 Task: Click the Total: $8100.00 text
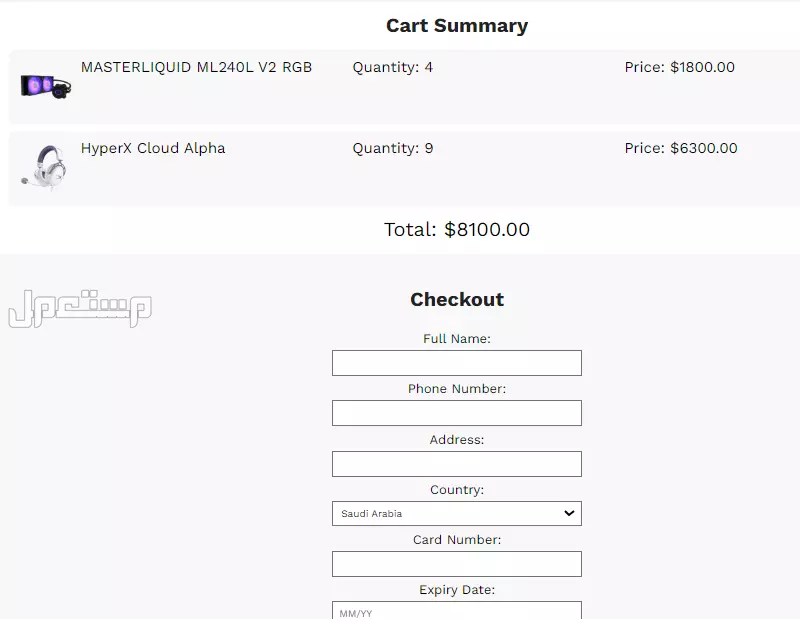click(x=456, y=230)
